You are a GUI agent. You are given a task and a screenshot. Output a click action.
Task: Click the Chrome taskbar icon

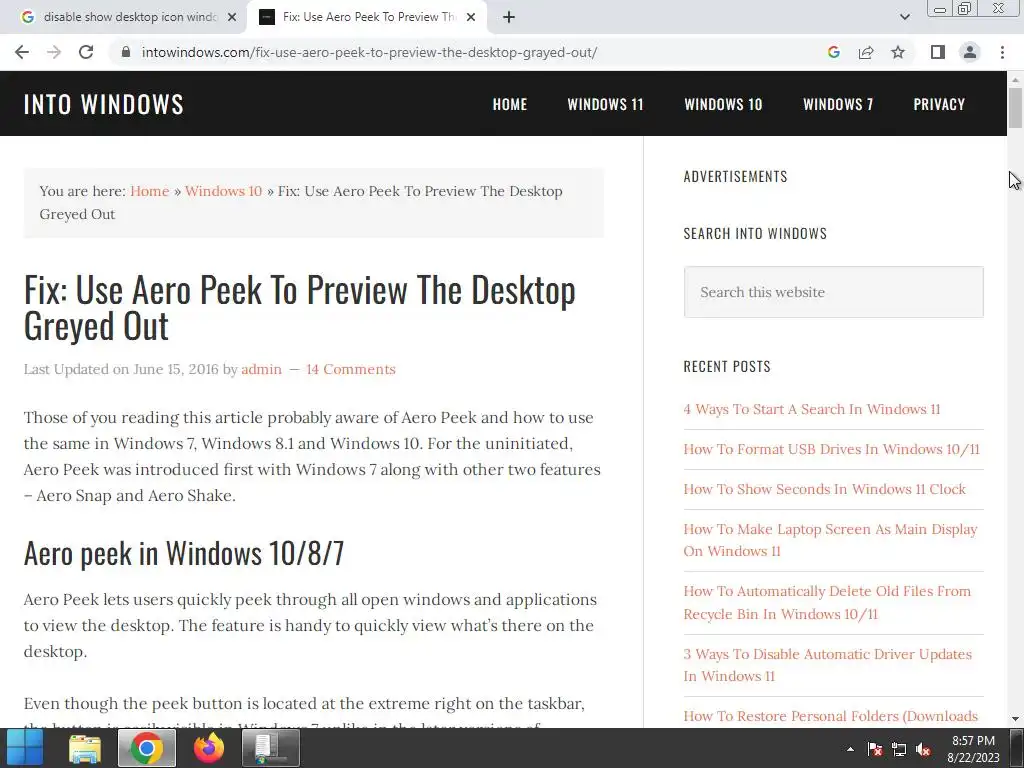tap(146, 748)
